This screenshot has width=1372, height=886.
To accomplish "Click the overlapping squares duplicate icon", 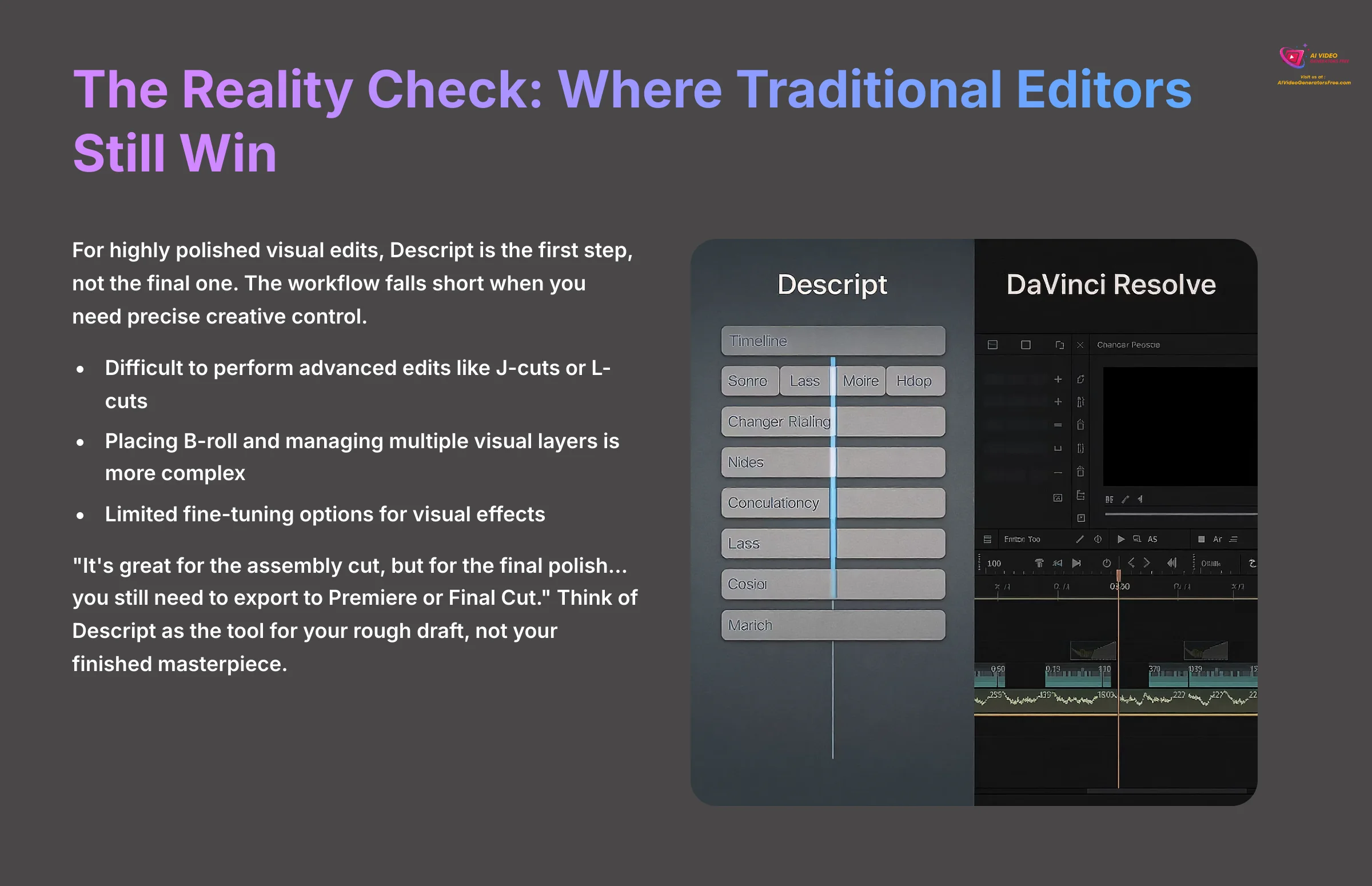I will coord(1059,345).
